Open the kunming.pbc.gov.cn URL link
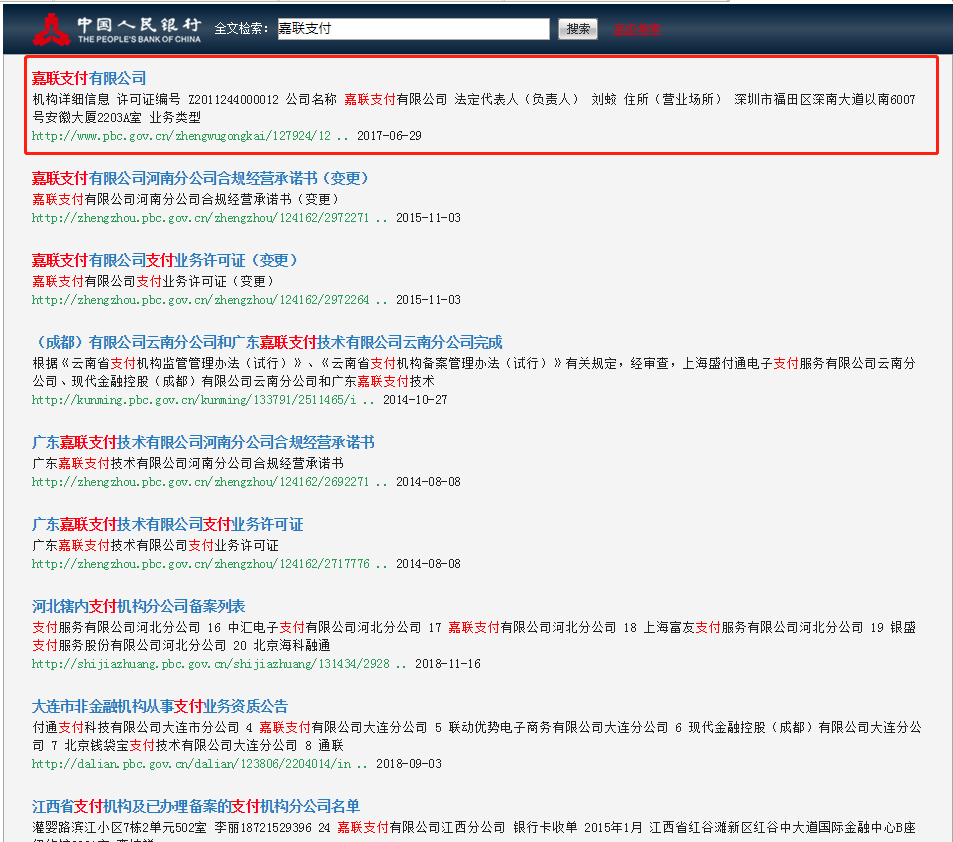 click(x=203, y=399)
